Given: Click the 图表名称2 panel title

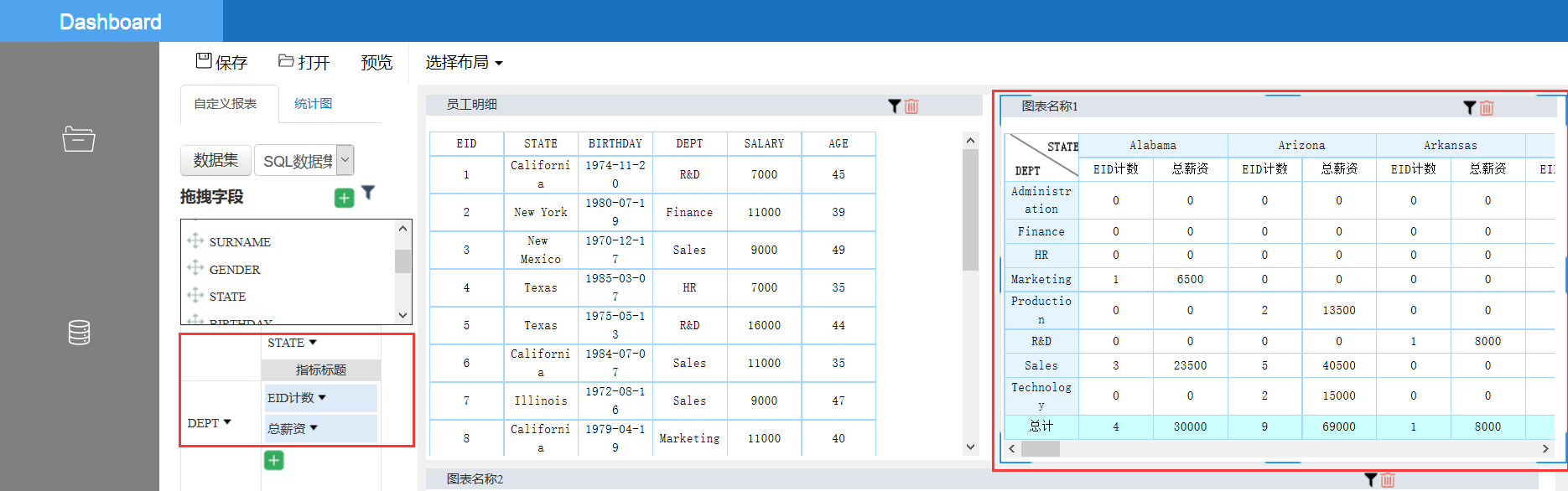Looking at the screenshot, I should point(475,479).
